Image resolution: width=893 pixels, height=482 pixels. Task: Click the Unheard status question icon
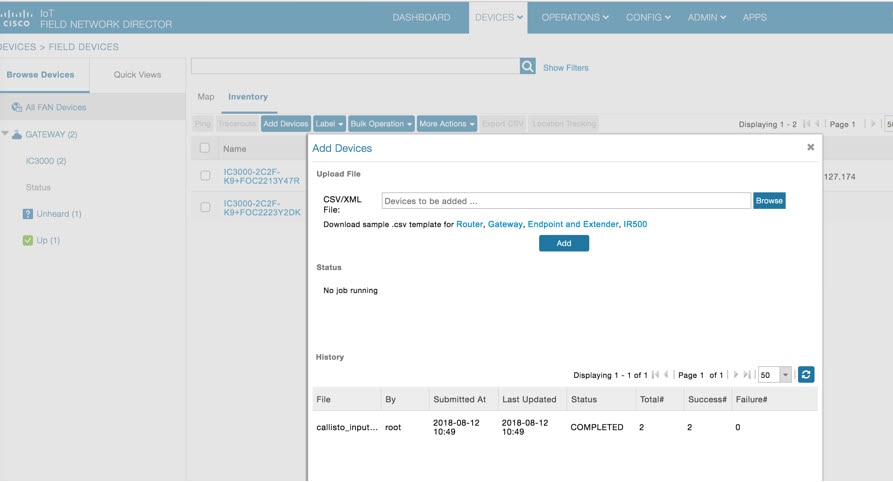click(27, 214)
